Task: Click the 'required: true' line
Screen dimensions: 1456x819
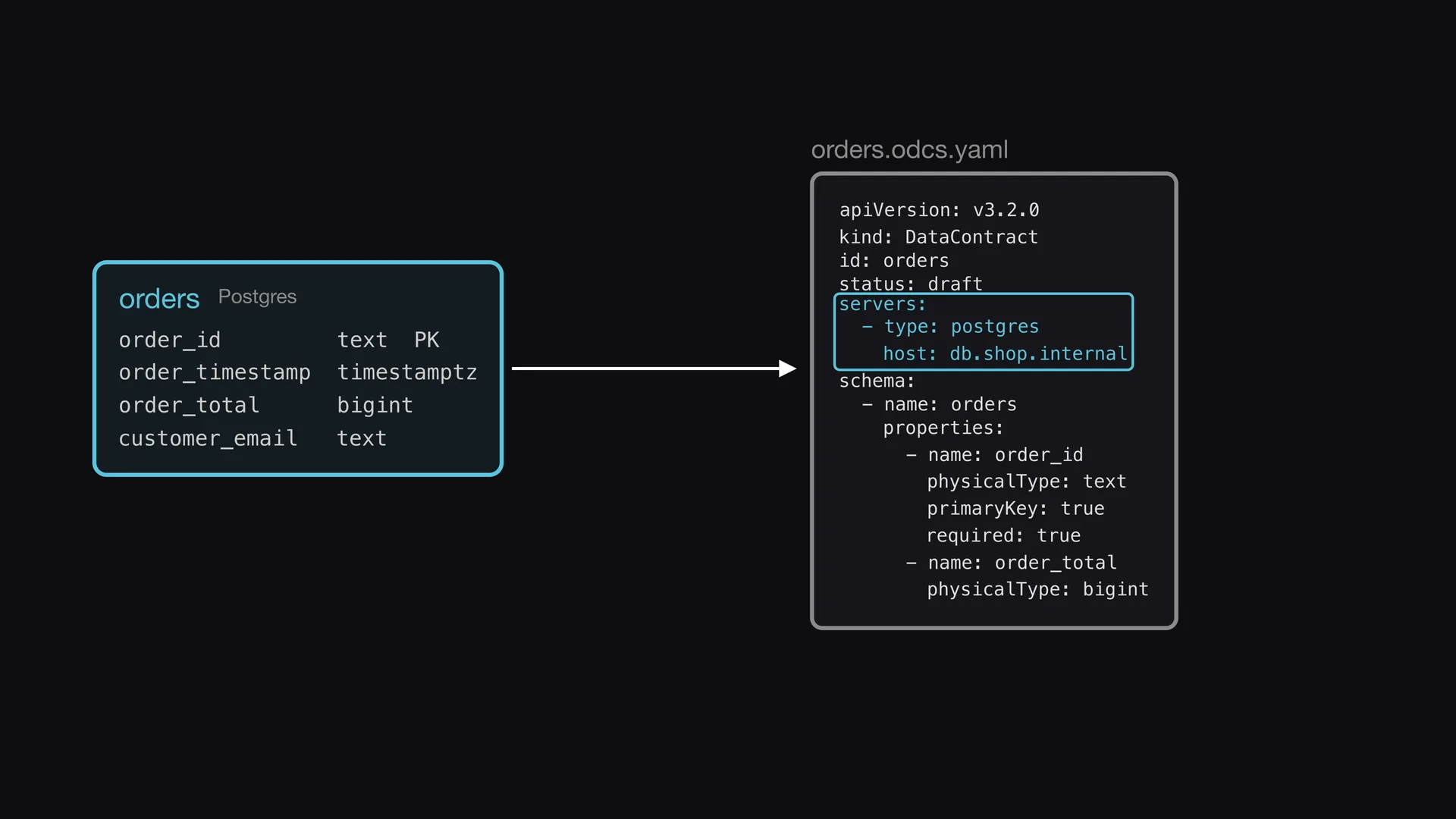Action: point(1003,535)
